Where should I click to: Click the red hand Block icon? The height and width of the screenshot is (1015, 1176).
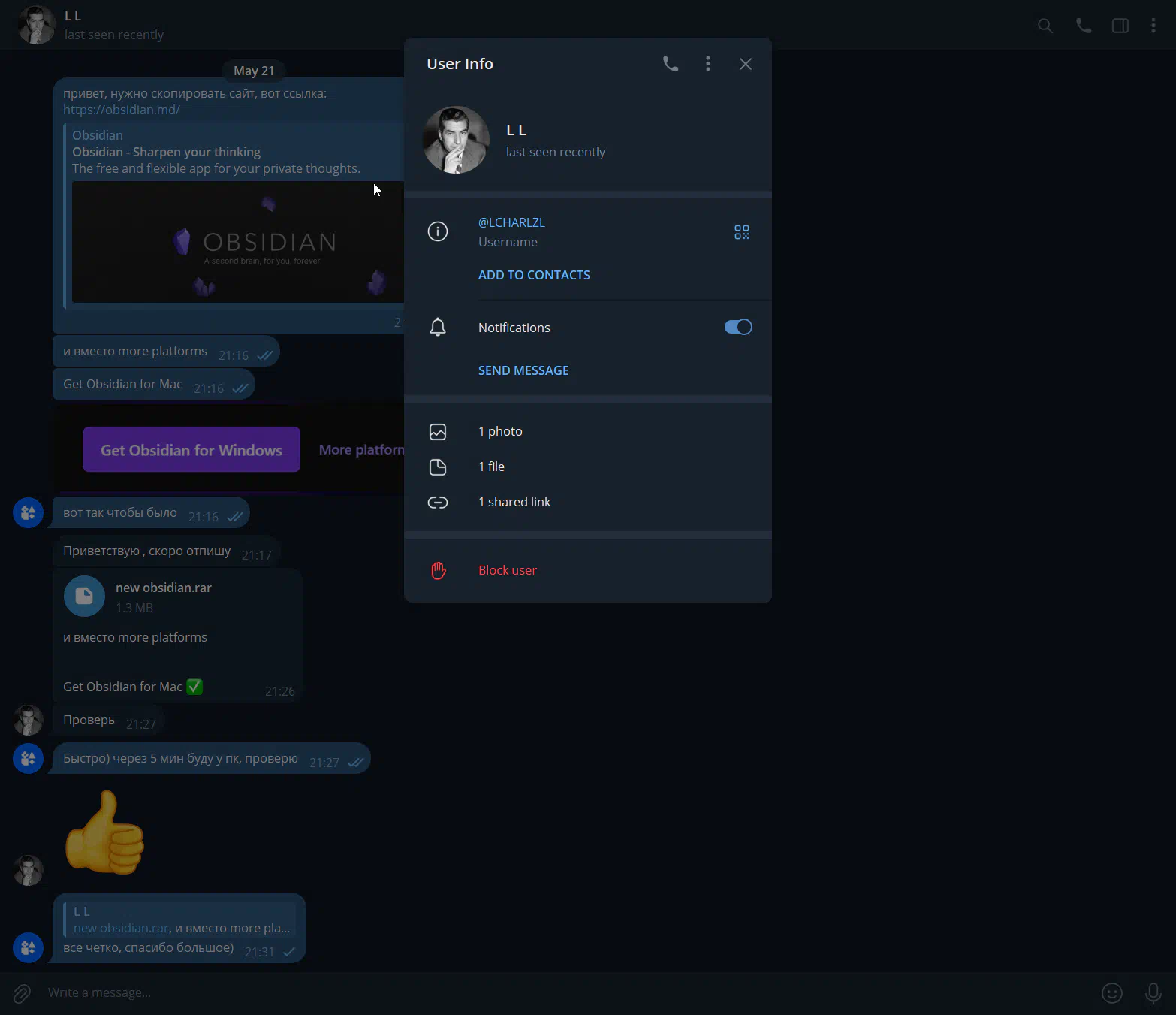pos(439,571)
